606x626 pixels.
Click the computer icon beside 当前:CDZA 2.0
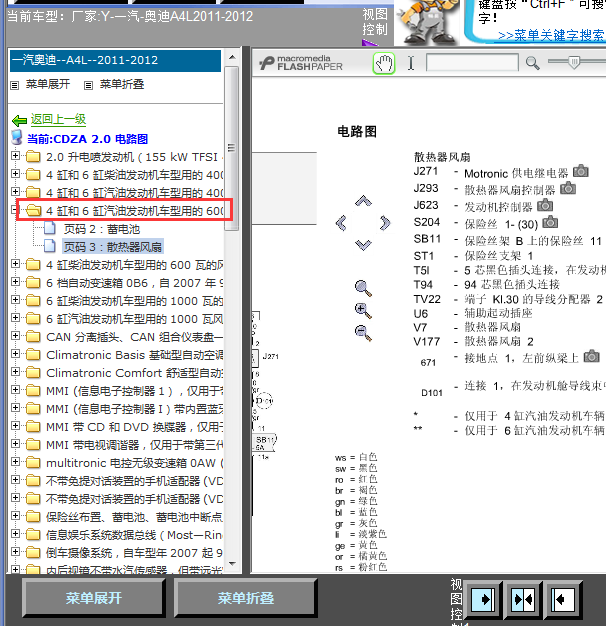point(17,137)
